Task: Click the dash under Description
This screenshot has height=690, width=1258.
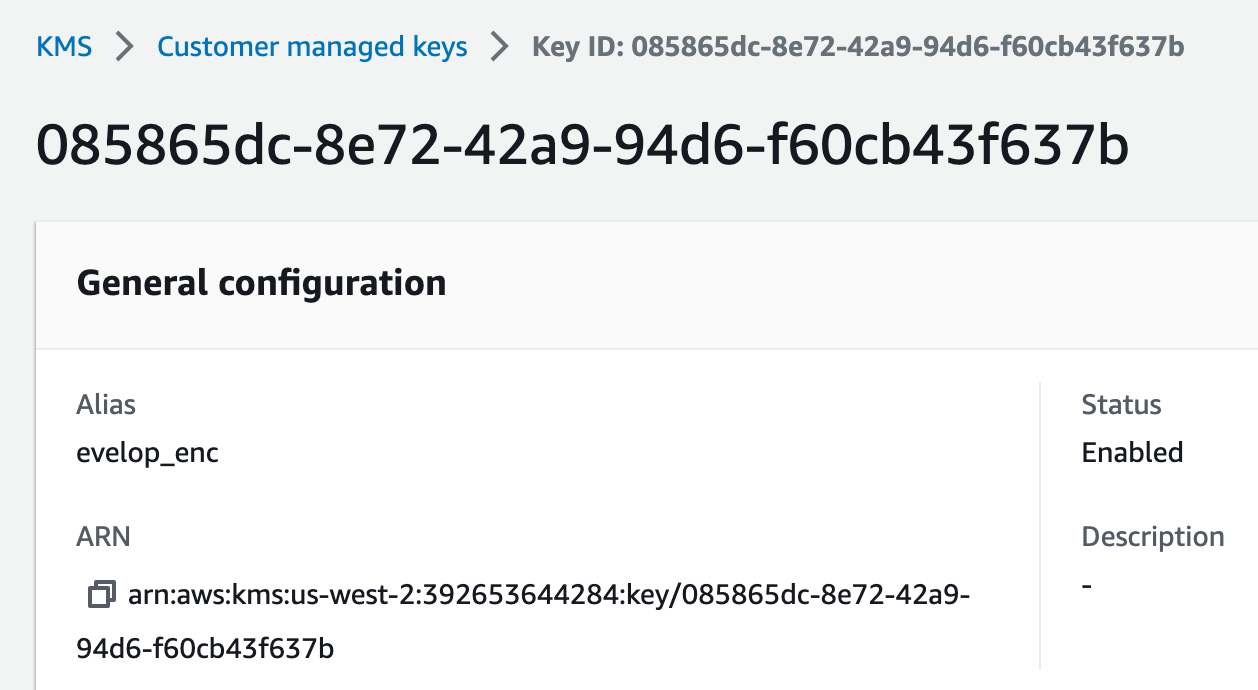Action: tap(1087, 584)
